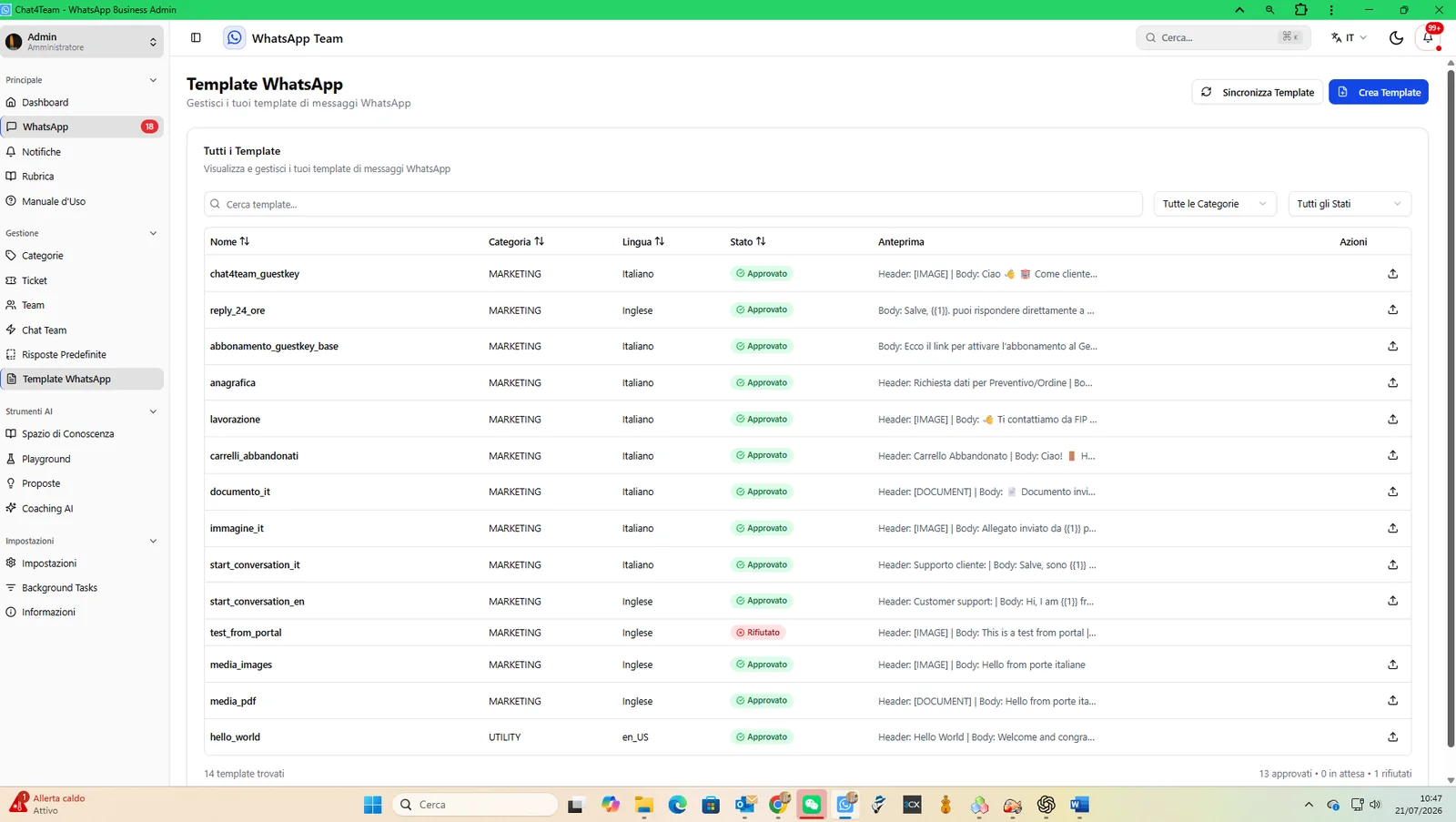Sort table by Nome column

click(x=229, y=241)
